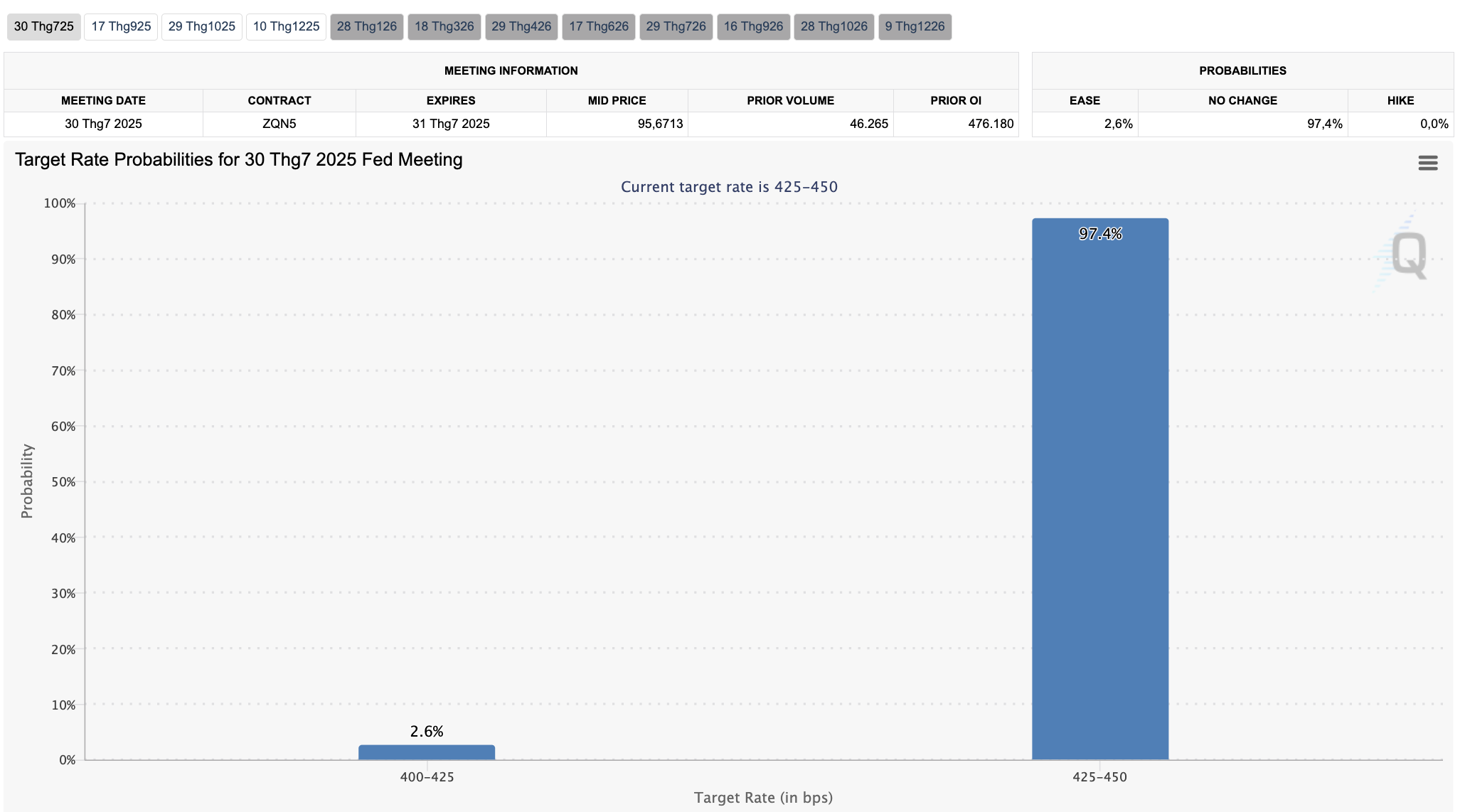Switch to the 28 Thg126 meeting tab

click(366, 27)
